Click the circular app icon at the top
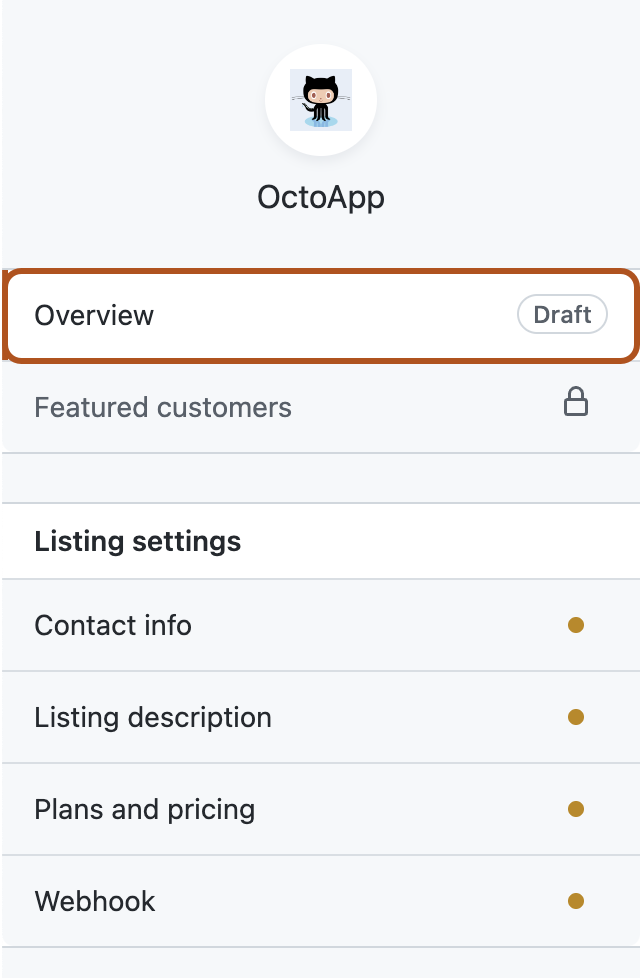 321,100
